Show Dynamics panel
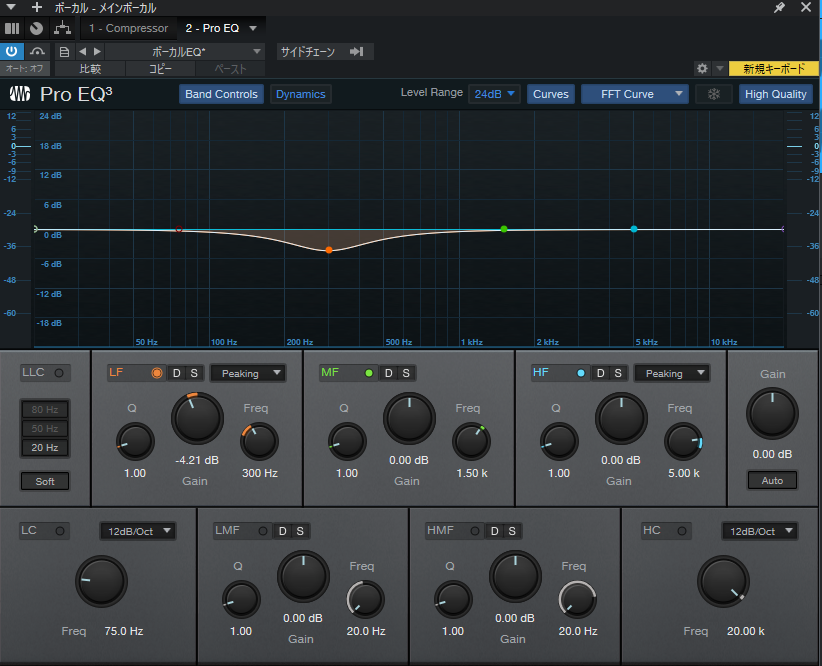 point(301,94)
